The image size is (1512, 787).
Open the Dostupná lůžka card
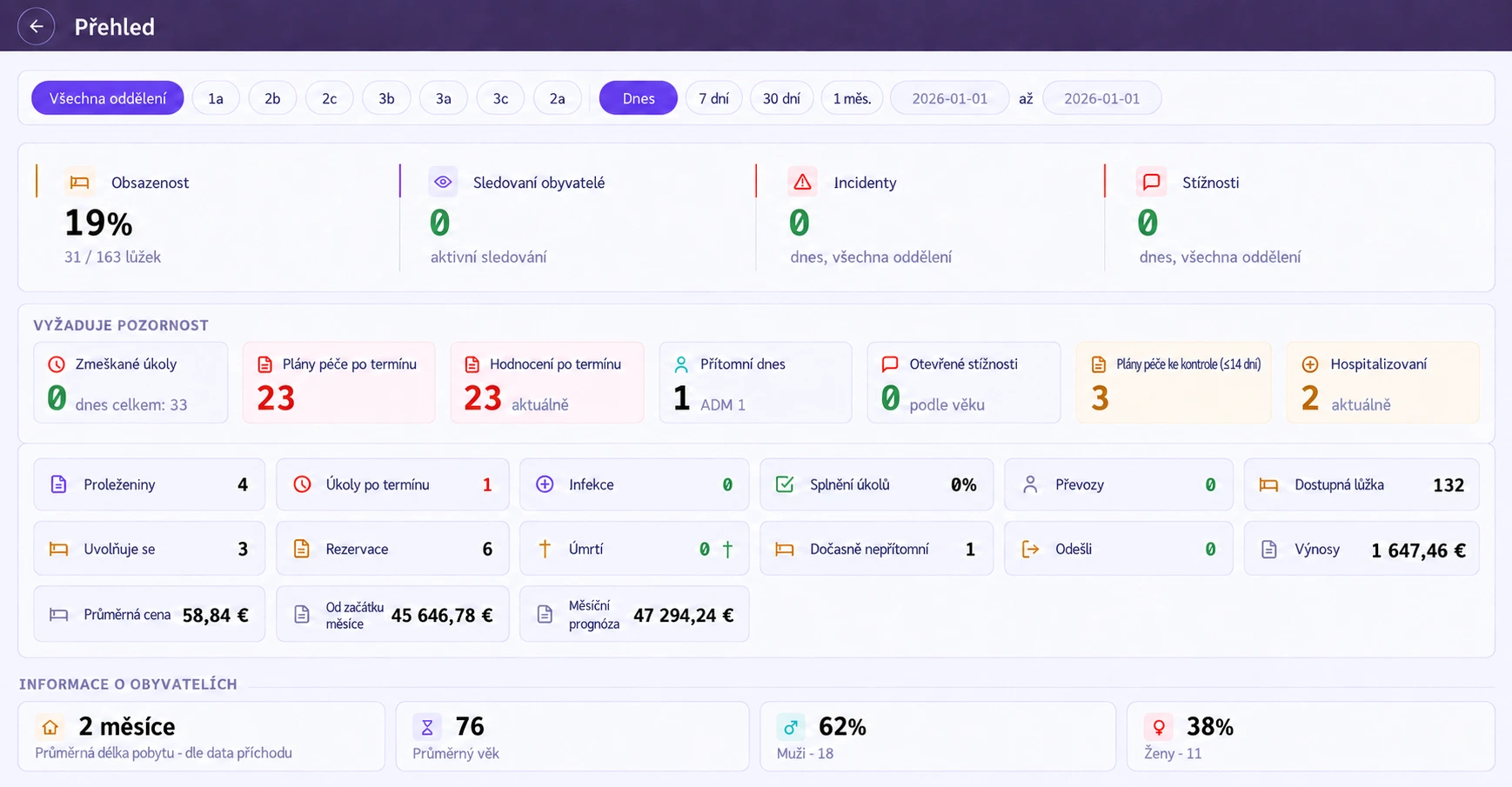pyautogui.click(x=1361, y=484)
